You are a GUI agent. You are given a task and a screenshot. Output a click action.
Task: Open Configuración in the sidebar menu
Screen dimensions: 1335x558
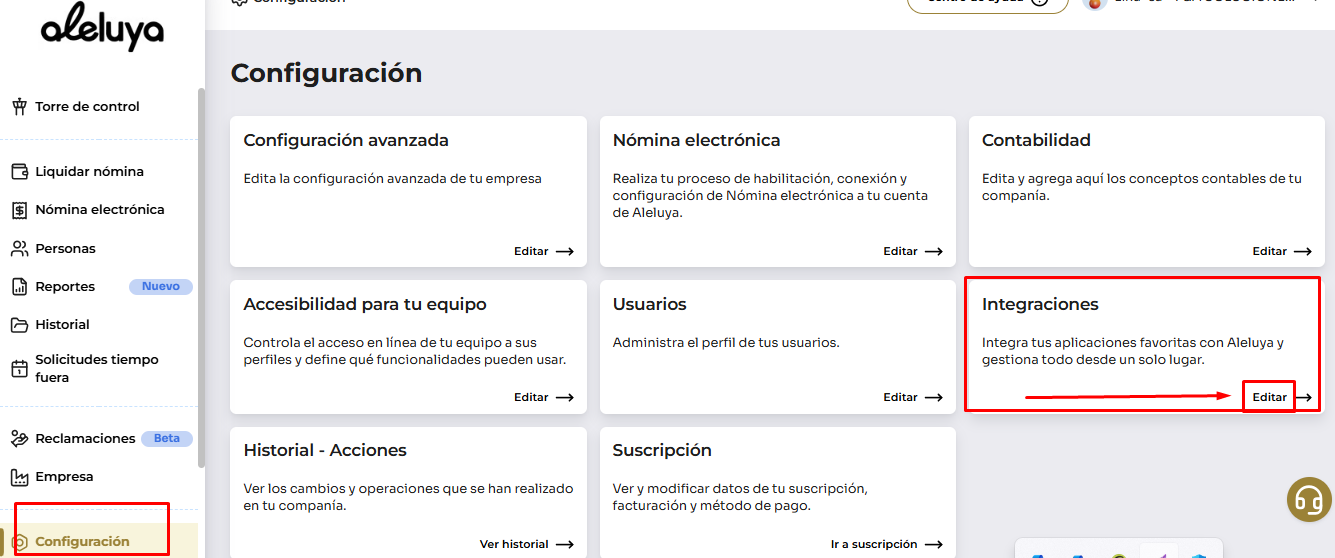(82, 541)
